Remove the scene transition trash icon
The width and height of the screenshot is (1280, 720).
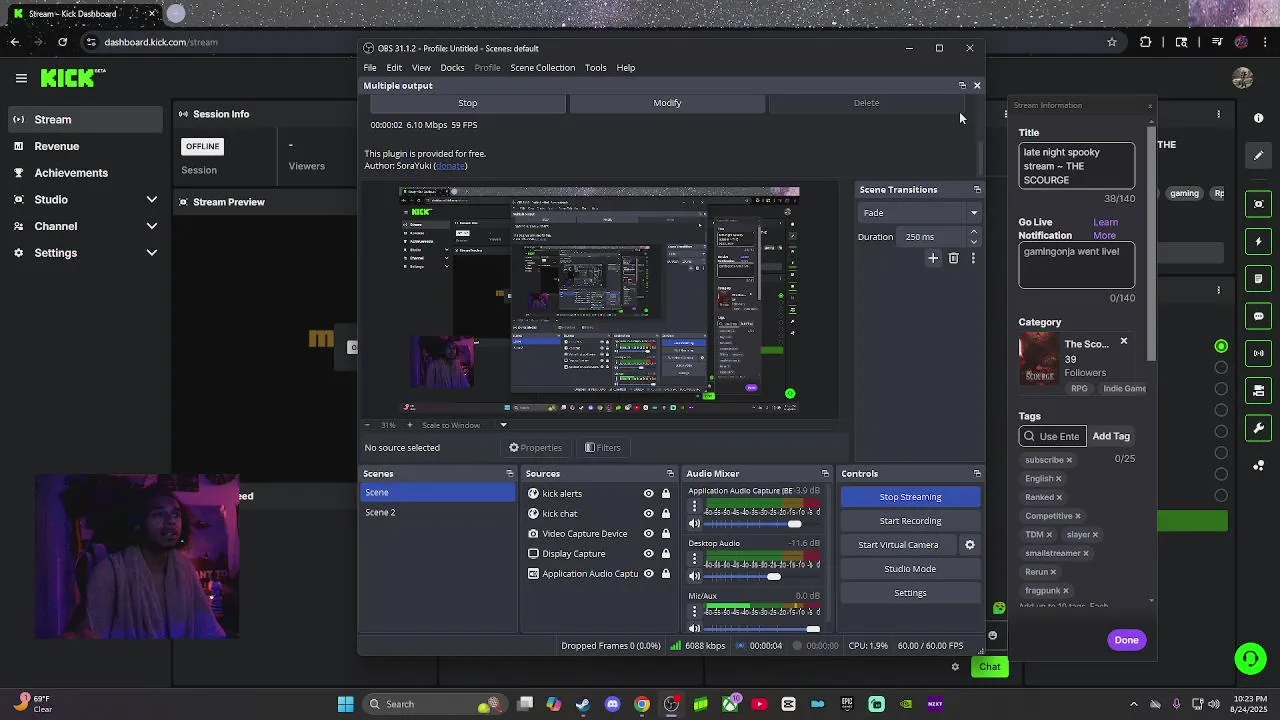pyautogui.click(x=953, y=258)
